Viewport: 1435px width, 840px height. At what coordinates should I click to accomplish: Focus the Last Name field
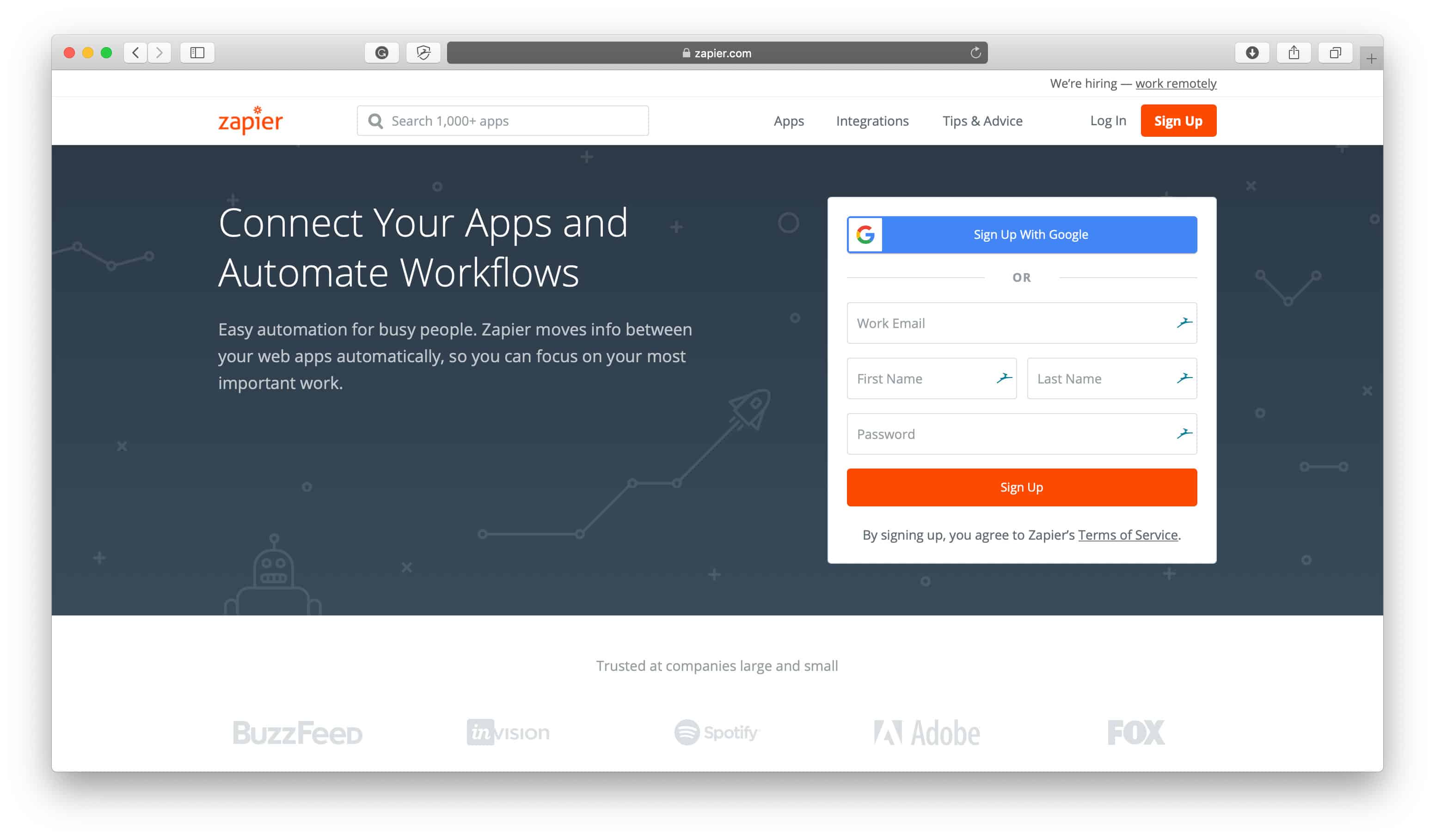point(1111,378)
